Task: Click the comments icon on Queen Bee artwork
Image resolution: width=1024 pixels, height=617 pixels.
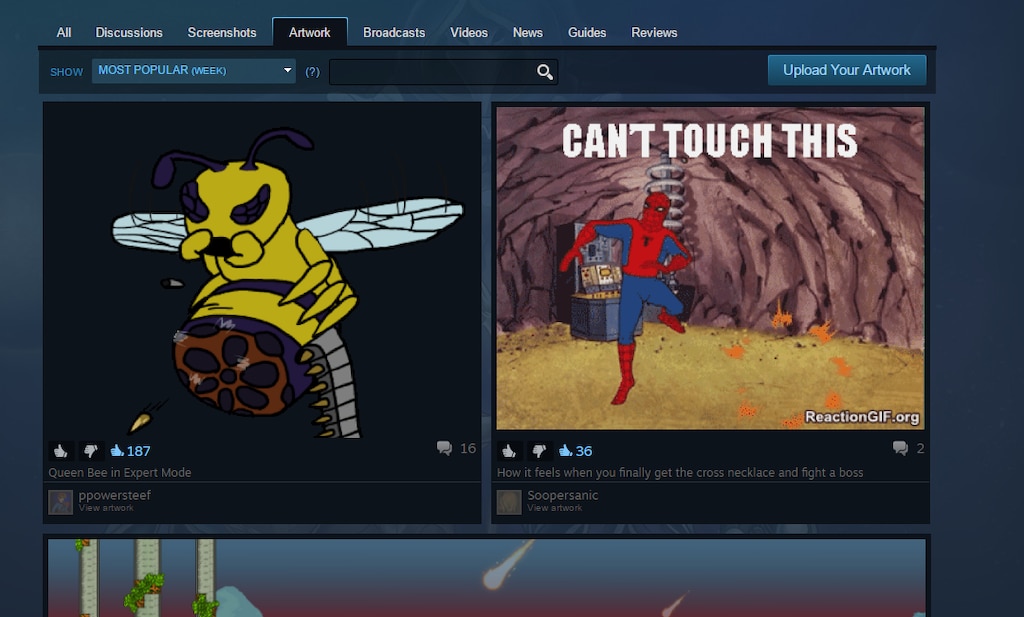Action: click(444, 448)
